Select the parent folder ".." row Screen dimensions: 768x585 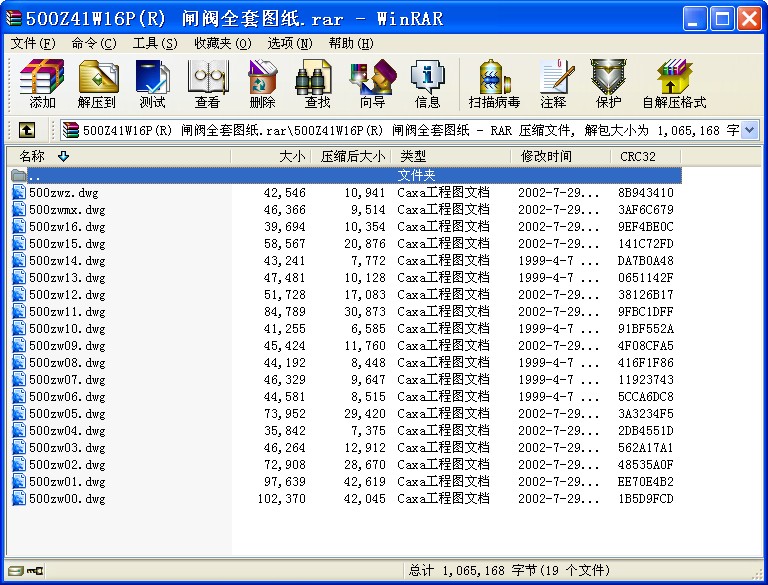pyautogui.click(x=35, y=176)
